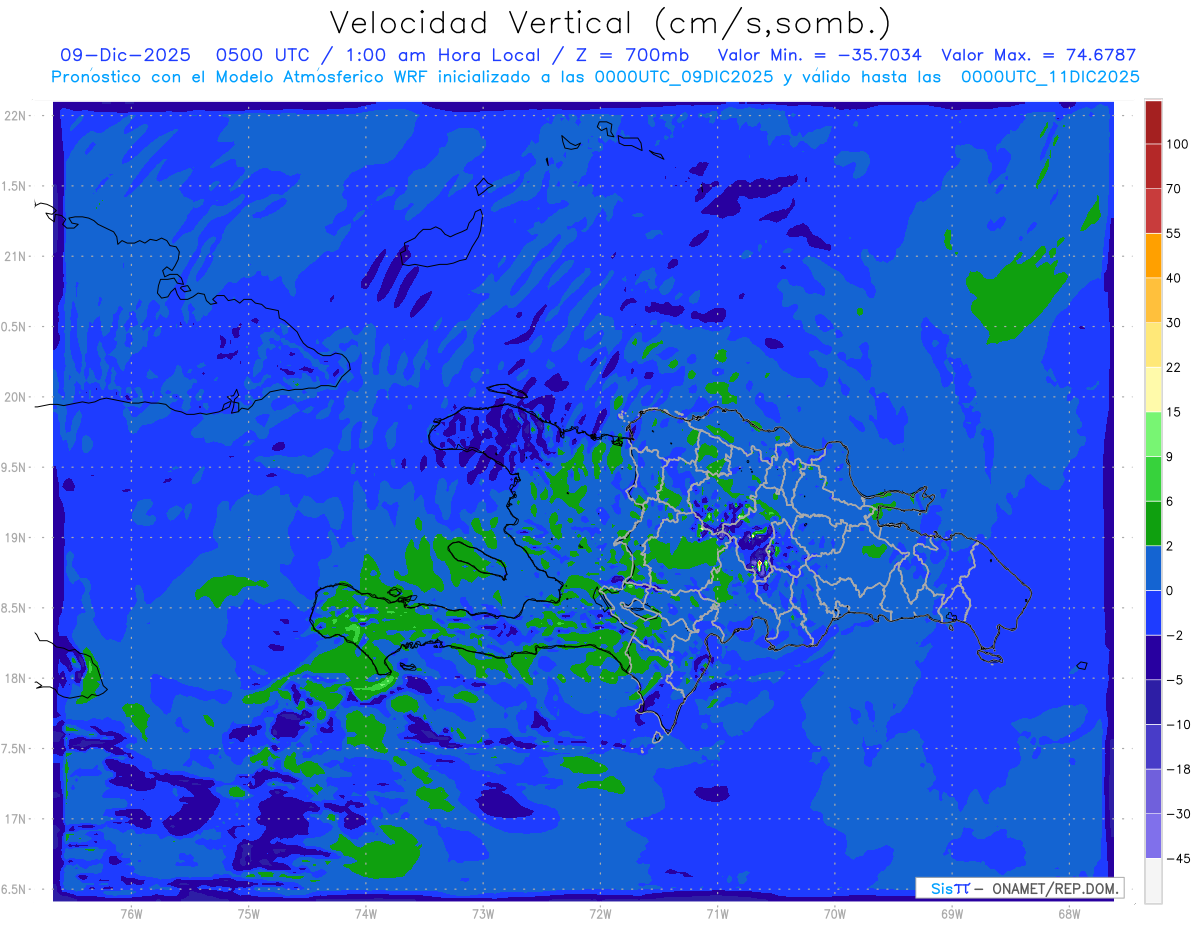Click the dark red swatch above 100
This screenshot has height=927, width=1200.
coord(1153,122)
